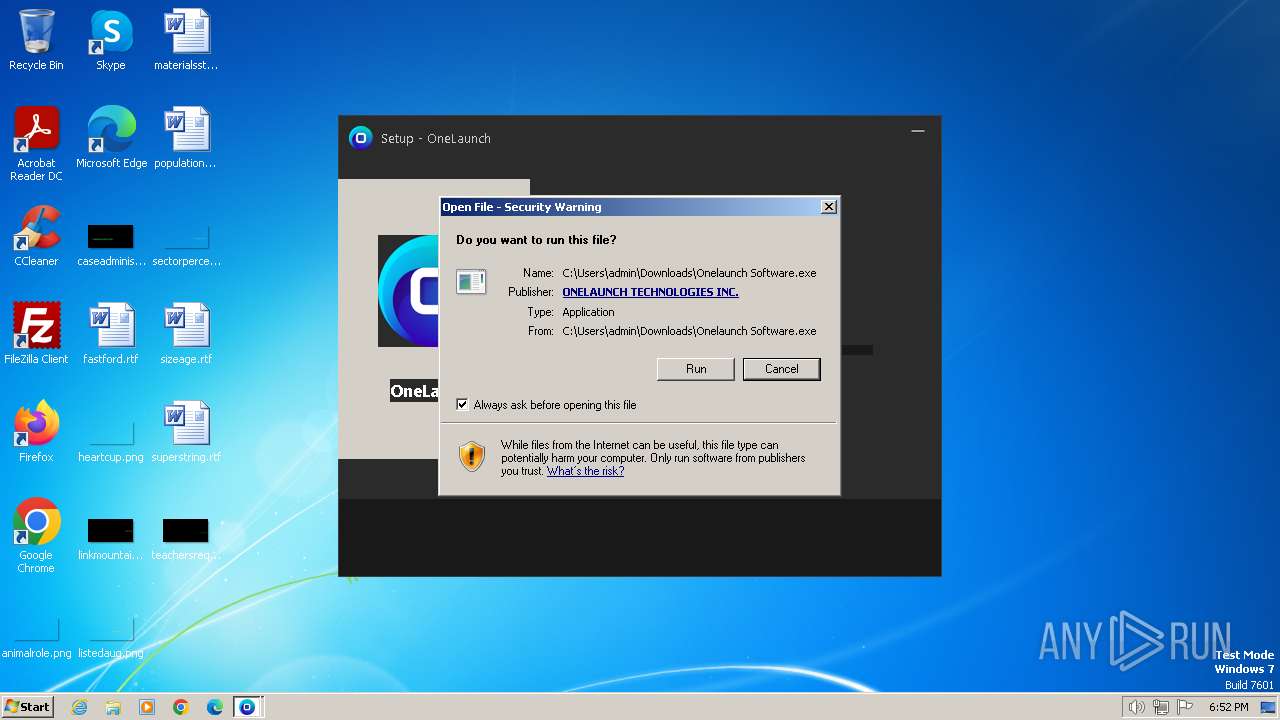
Task: Open the ONELAUNCH TECHNOLOGIES INC. publisher link
Action: click(x=650, y=292)
